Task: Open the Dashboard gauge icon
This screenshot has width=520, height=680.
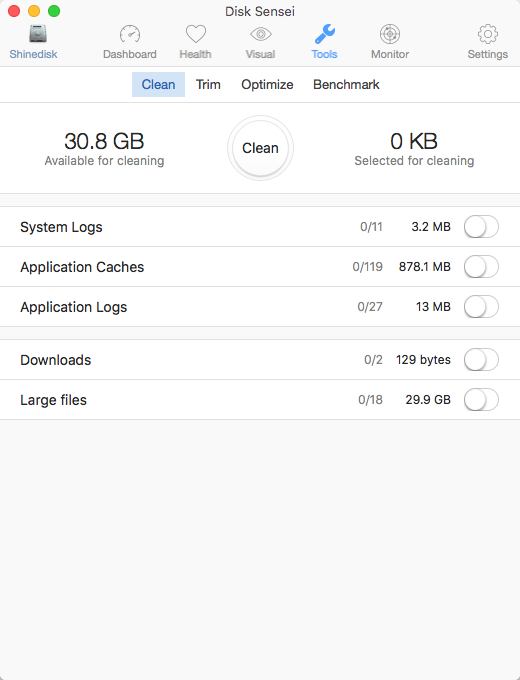Action: click(130, 34)
